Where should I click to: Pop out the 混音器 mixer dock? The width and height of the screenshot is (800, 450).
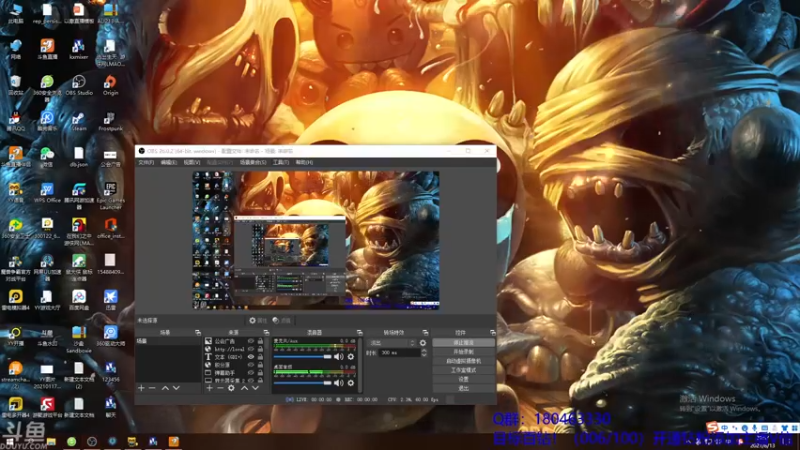tap(360, 333)
